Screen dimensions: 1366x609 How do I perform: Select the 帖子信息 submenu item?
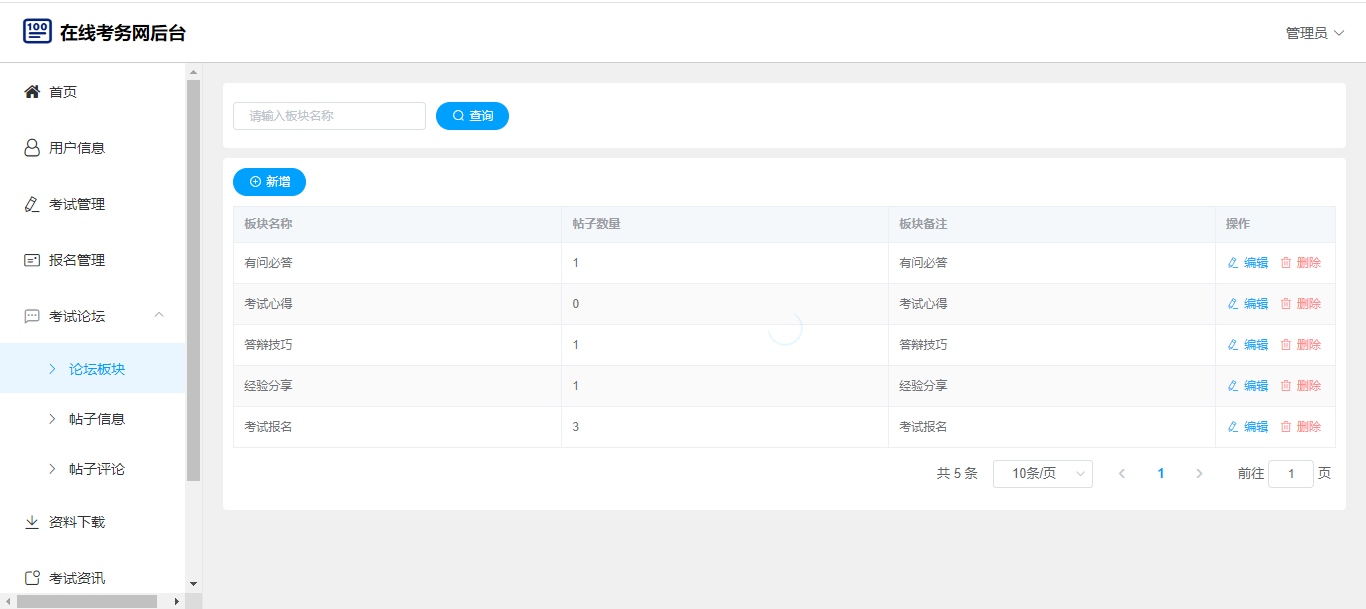coord(93,419)
